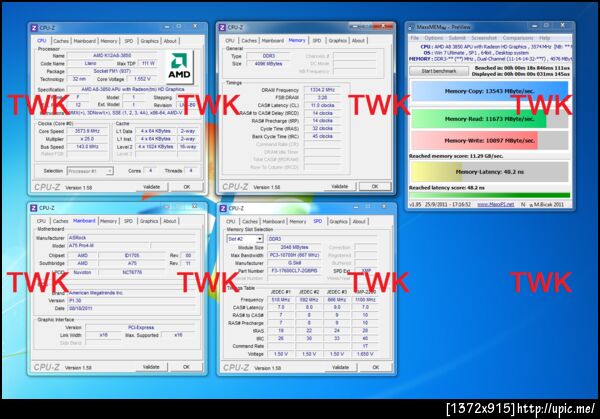
Task: Click Validate in the Memory tab window
Action: tap(340, 187)
